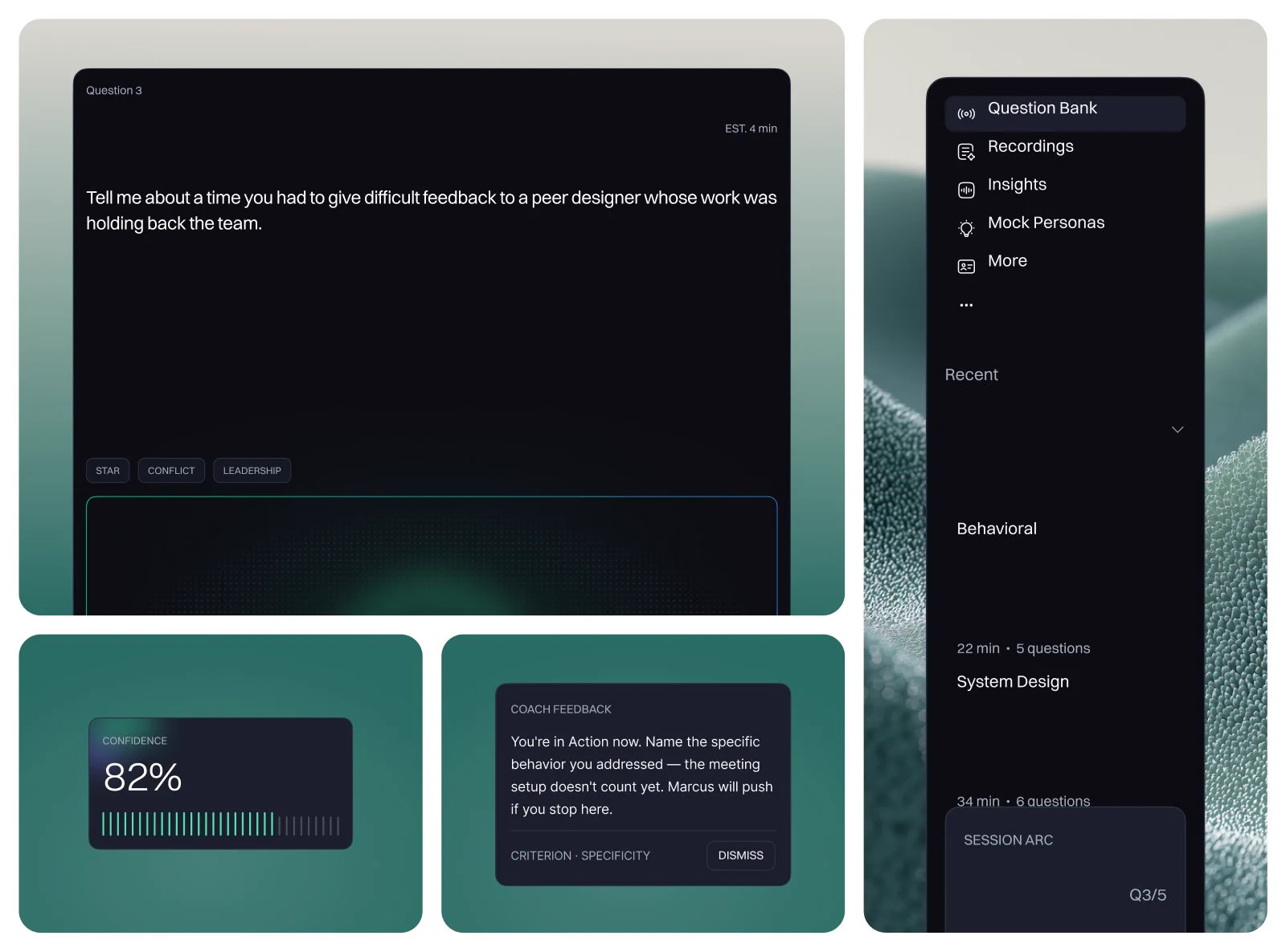The height and width of the screenshot is (952, 1286).
Task: Click inside the answer input area
Action: (432, 556)
